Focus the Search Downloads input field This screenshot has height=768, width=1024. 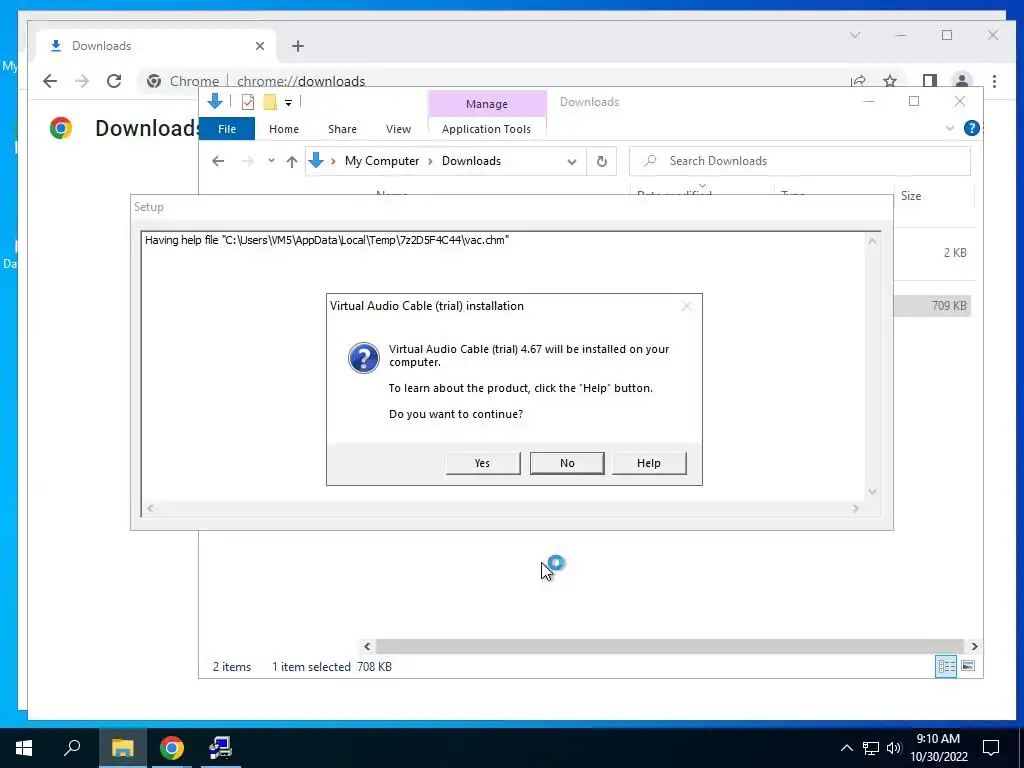[x=799, y=161]
